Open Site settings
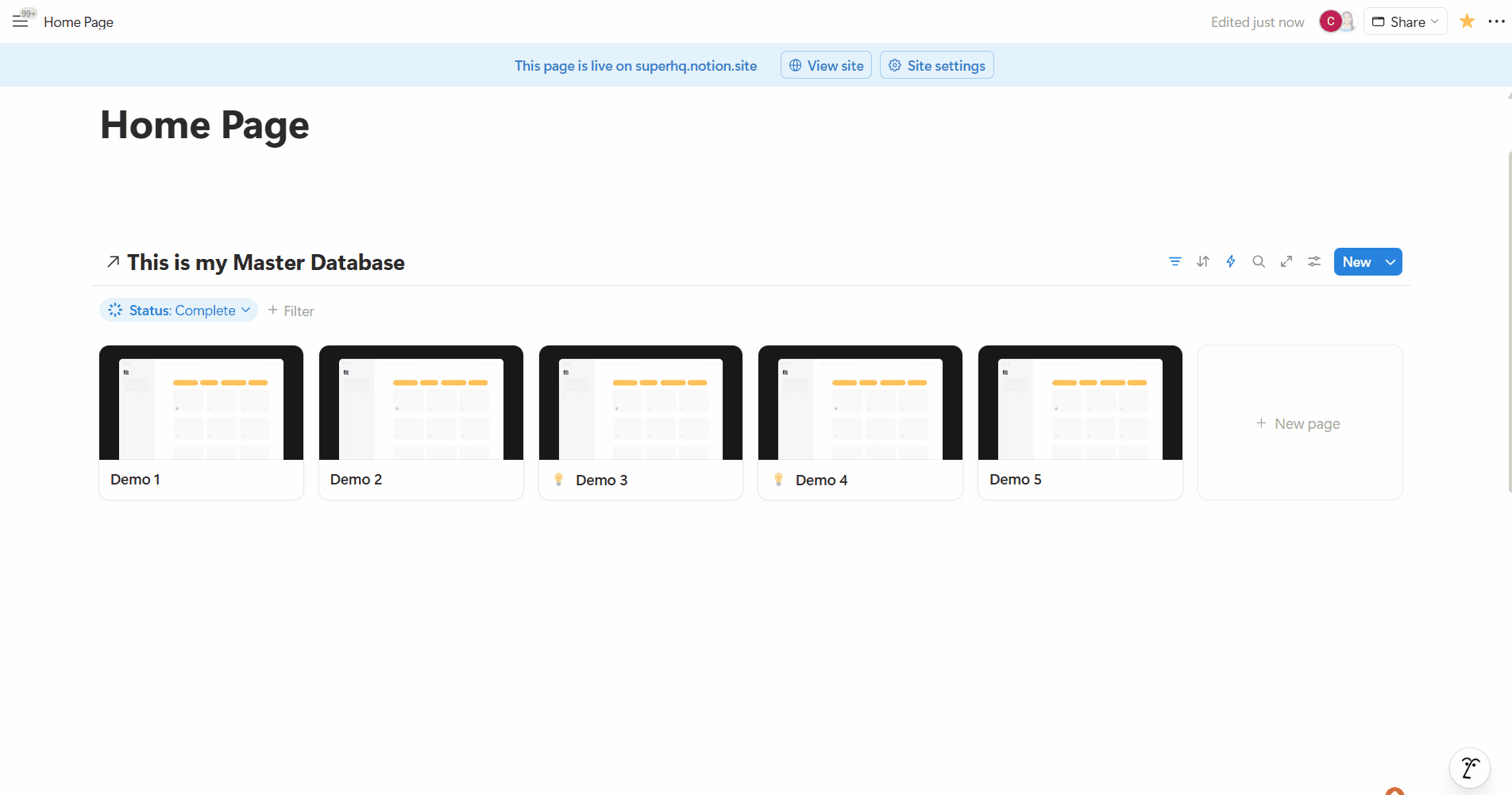 (x=937, y=65)
